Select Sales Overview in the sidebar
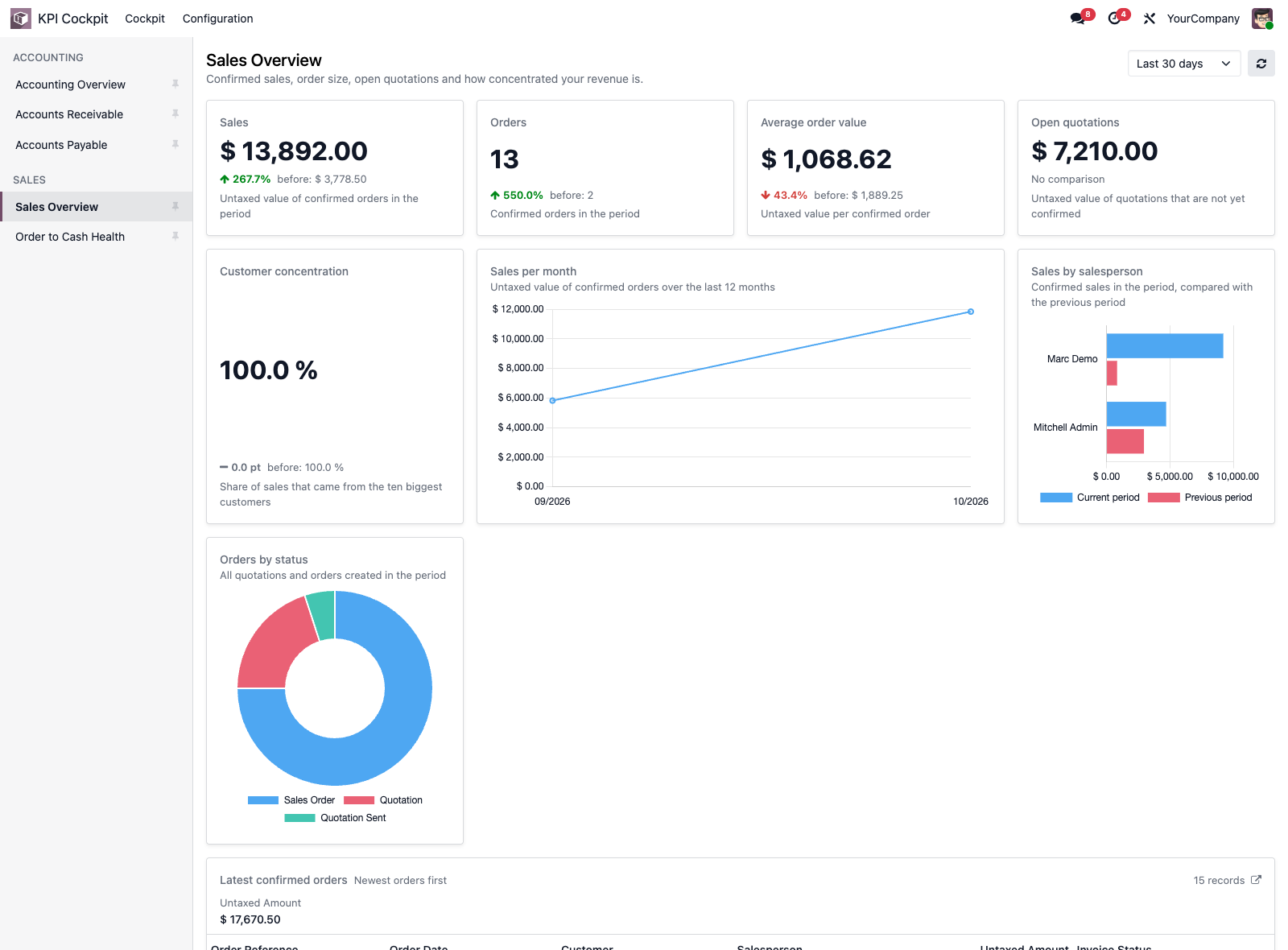This screenshot has height=950, width=1288. point(56,207)
